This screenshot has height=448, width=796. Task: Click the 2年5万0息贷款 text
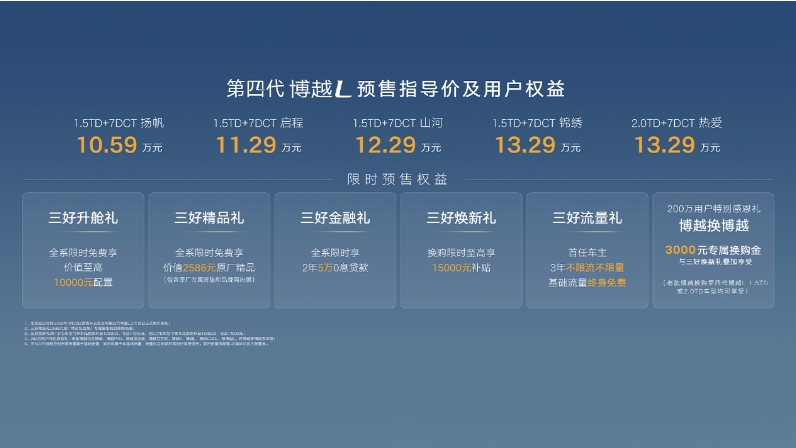tap(335, 268)
